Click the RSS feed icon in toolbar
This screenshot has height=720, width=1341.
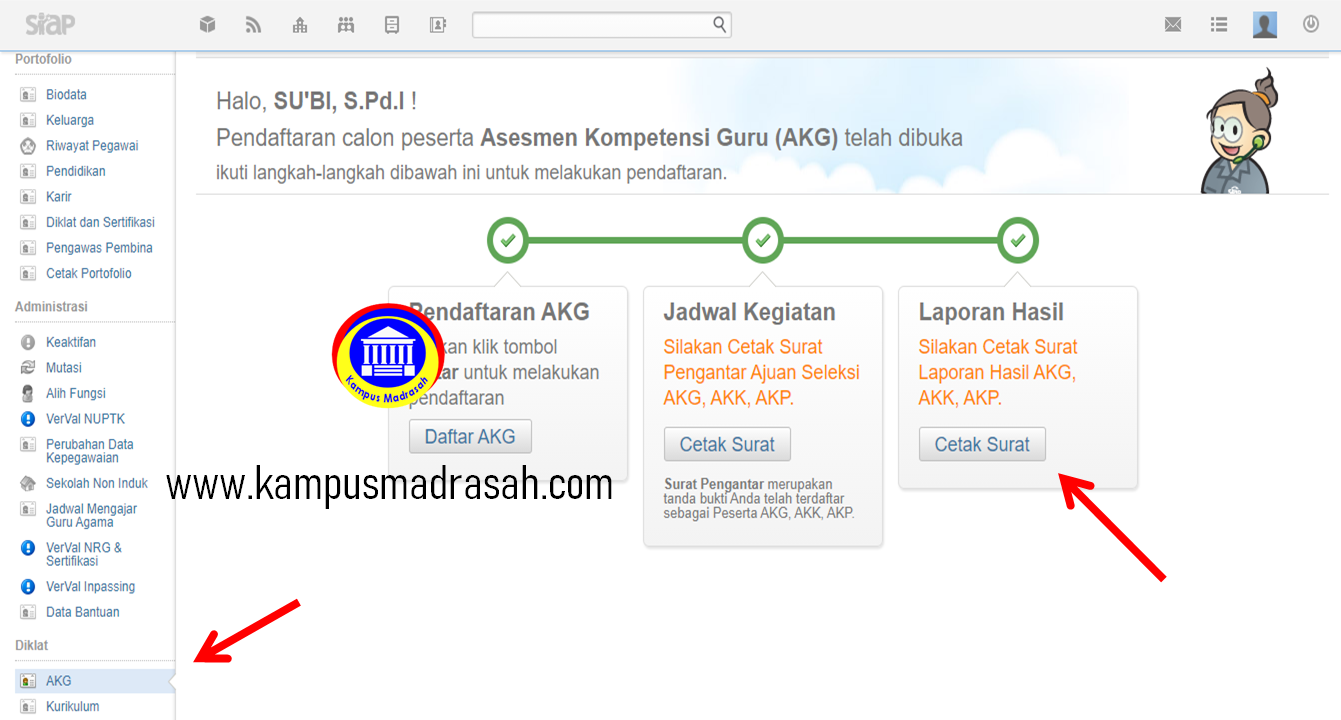click(x=253, y=24)
